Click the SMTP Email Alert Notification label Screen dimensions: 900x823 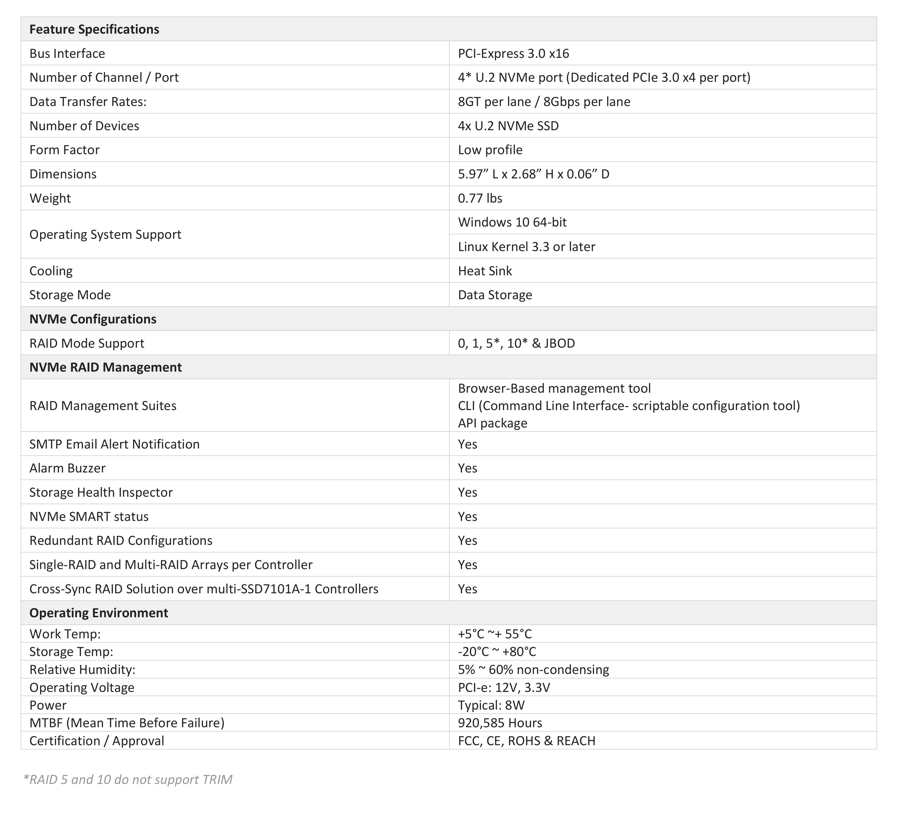114,444
